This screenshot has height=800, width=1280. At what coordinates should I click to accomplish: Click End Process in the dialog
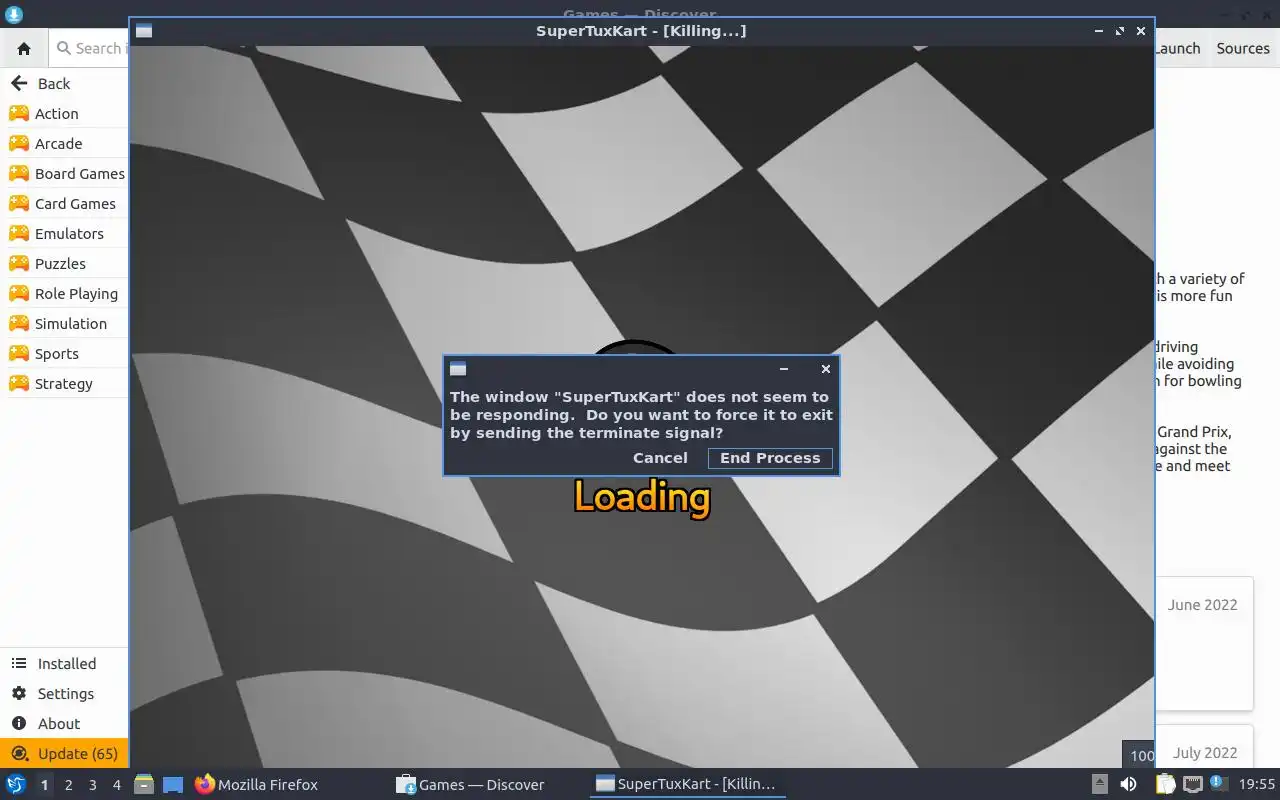pos(770,458)
